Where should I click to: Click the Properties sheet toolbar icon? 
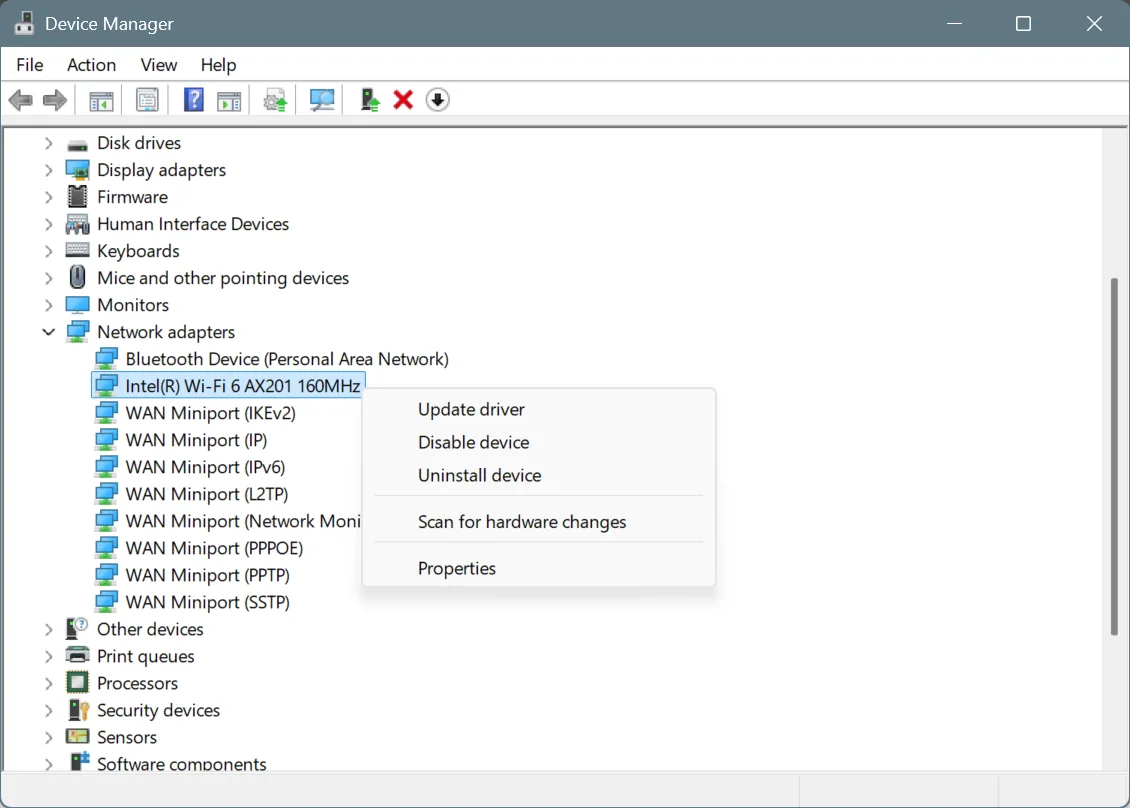[x=147, y=100]
